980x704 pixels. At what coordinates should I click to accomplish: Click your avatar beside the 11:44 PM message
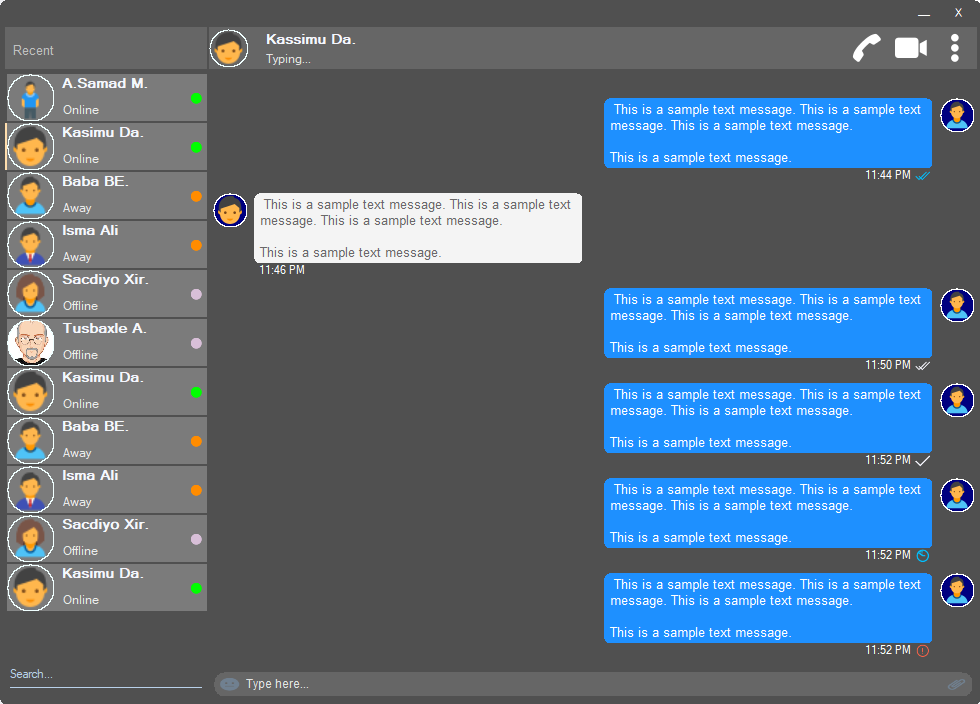957,115
